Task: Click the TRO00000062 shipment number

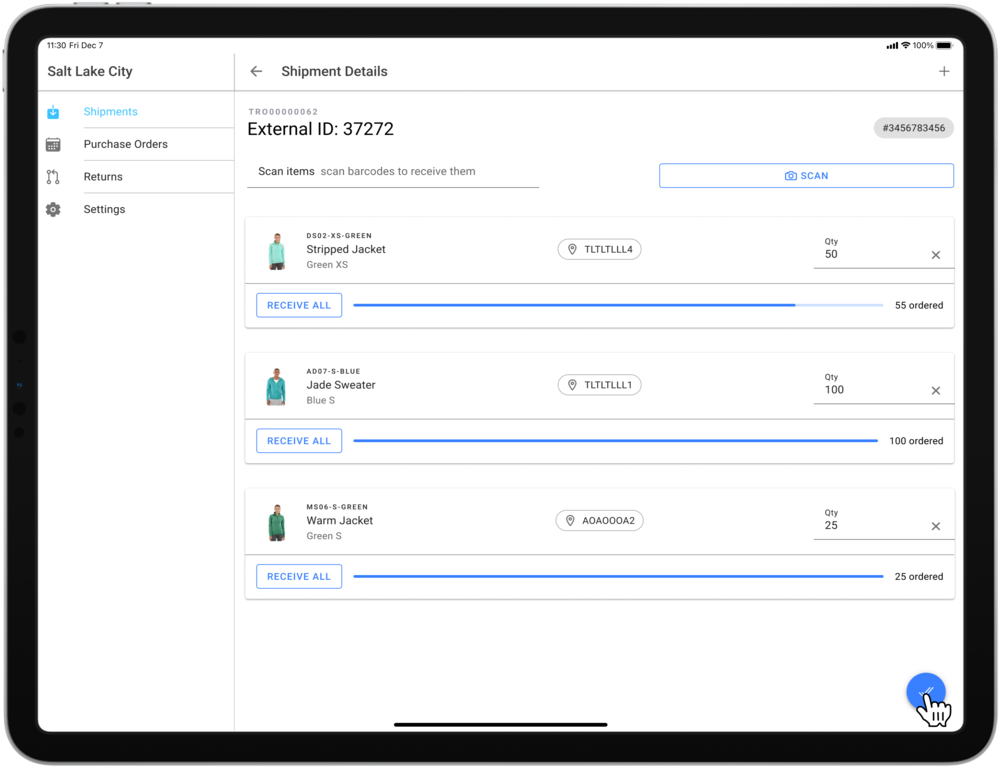Action: coord(283,112)
